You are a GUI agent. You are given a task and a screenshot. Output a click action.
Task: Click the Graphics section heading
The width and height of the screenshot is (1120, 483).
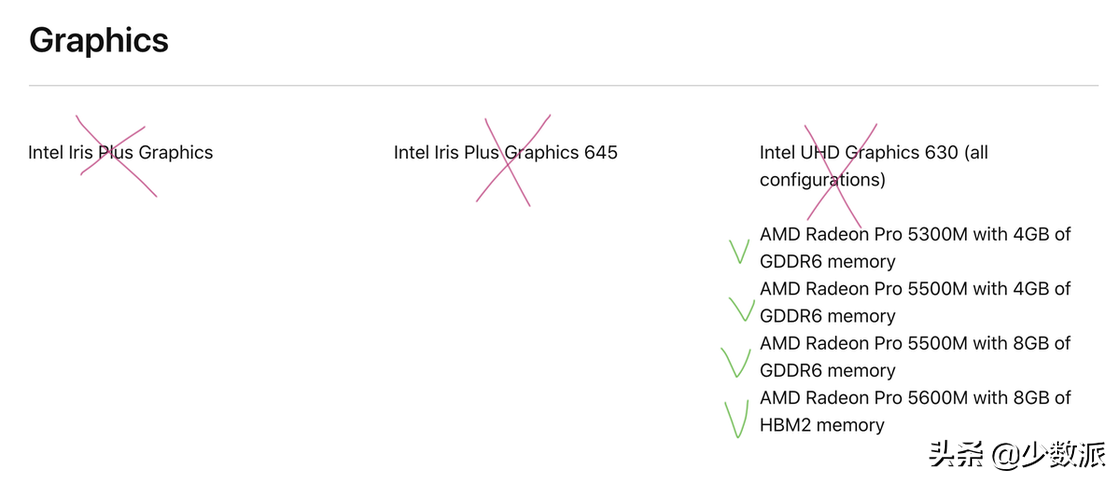click(98, 40)
